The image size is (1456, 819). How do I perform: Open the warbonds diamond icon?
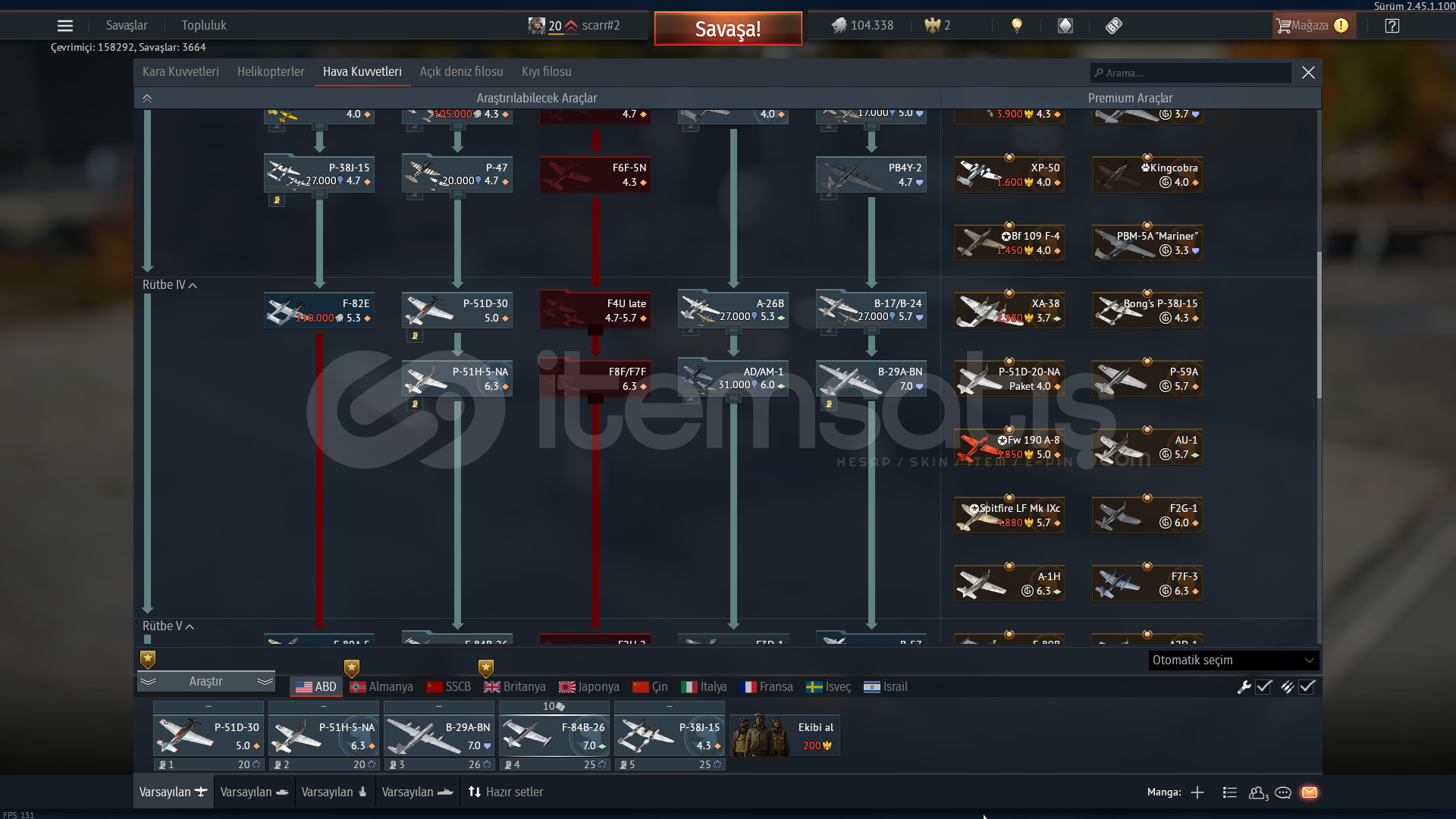point(1065,26)
